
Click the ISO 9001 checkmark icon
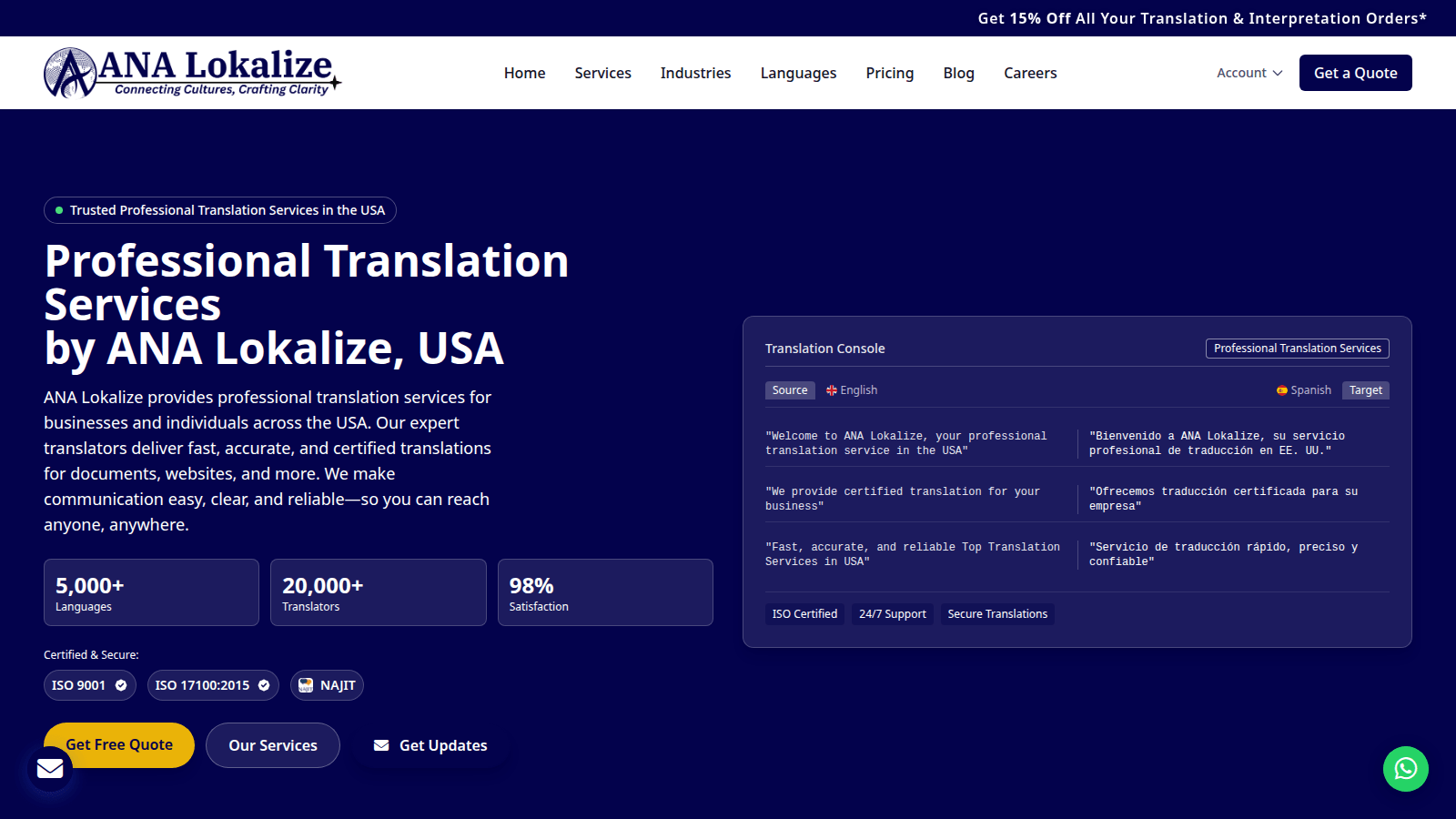click(121, 685)
